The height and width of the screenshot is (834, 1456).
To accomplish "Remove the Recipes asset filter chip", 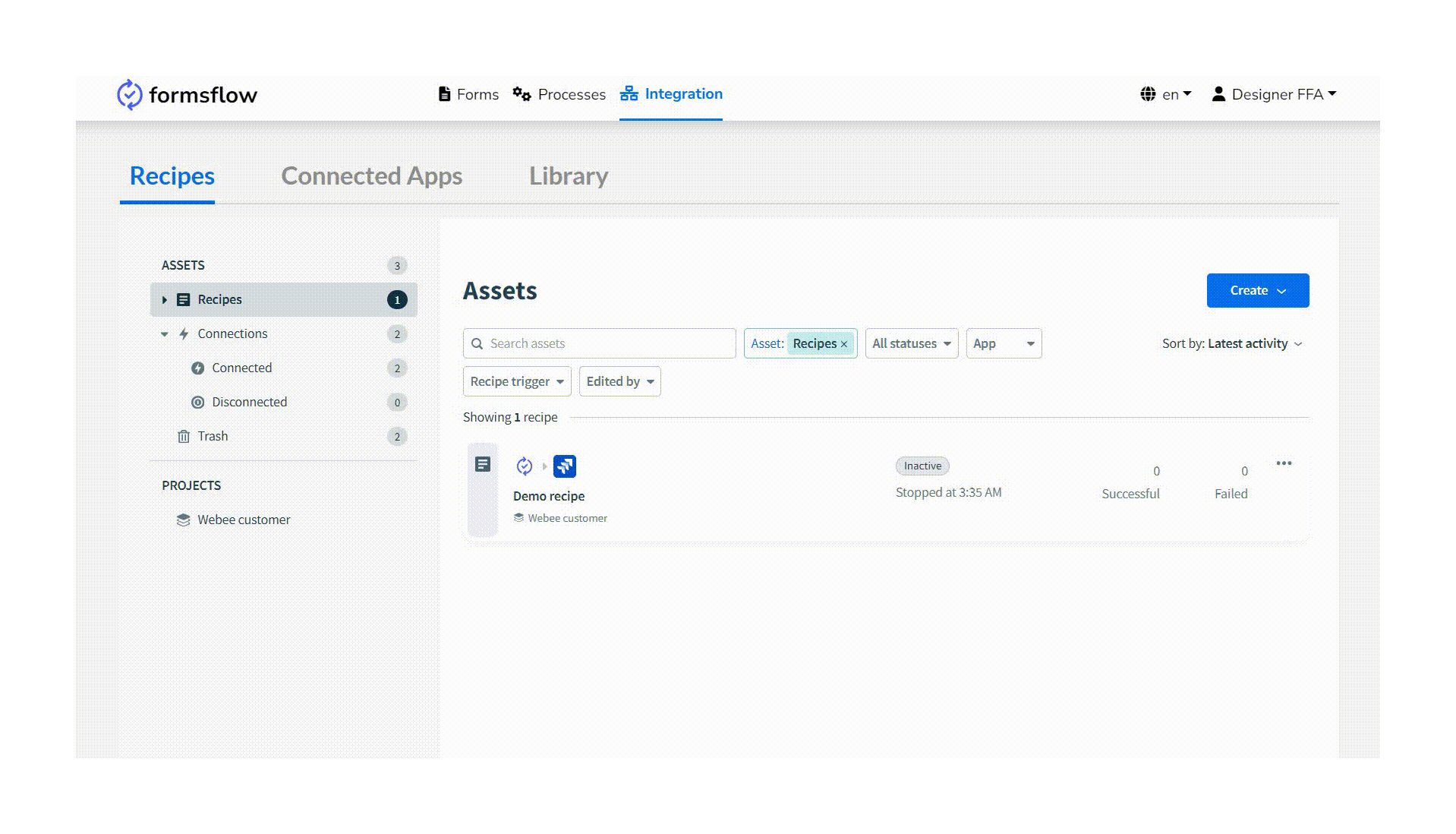I will (x=843, y=344).
